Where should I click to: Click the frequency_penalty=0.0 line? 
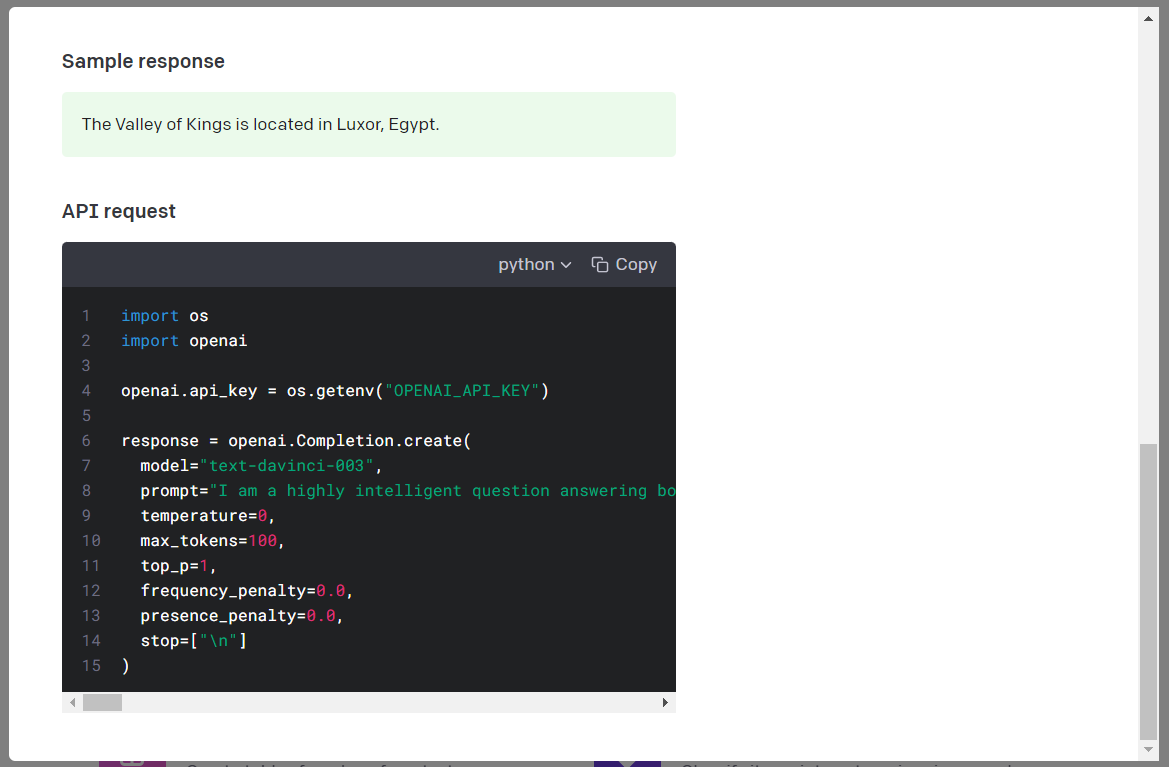point(247,590)
